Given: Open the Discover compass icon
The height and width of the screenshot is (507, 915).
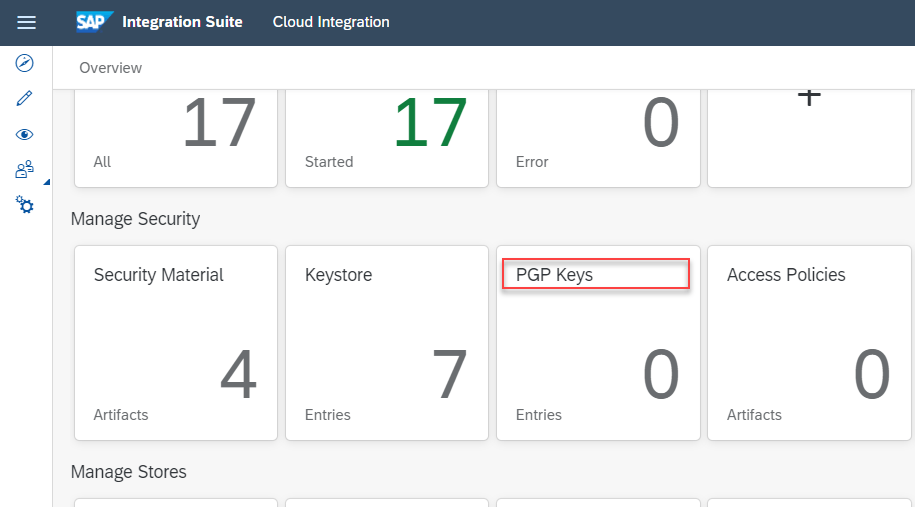Looking at the screenshot, I should pyautogui.click(x=25, y=63).
